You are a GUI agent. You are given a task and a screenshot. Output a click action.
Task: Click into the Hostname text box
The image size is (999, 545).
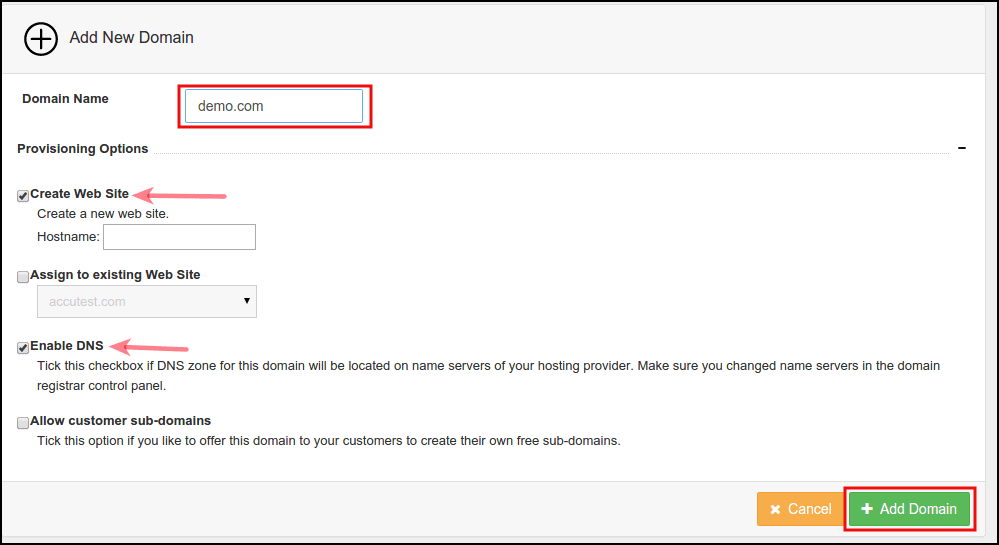coord(179,237)
